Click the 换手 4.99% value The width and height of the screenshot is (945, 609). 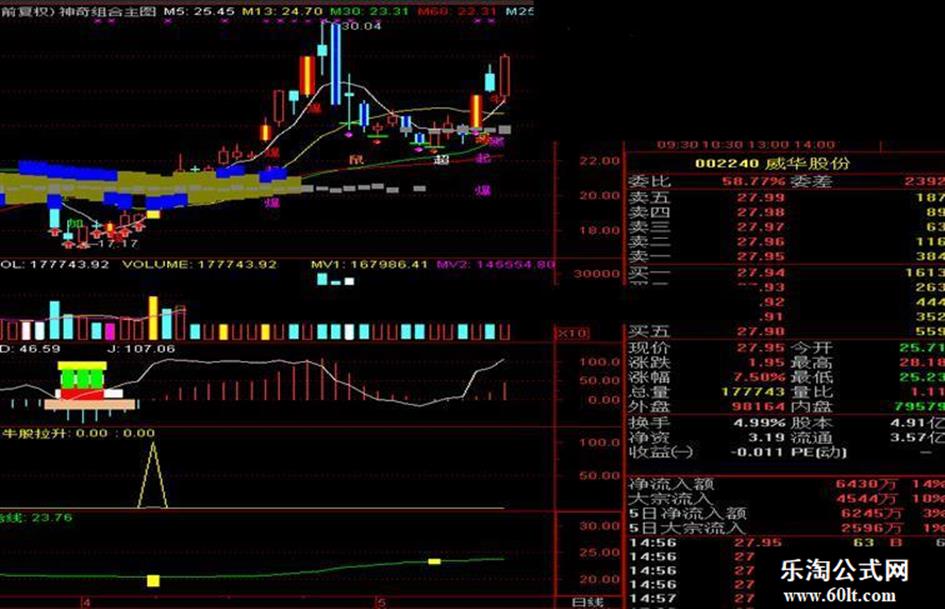759,423
